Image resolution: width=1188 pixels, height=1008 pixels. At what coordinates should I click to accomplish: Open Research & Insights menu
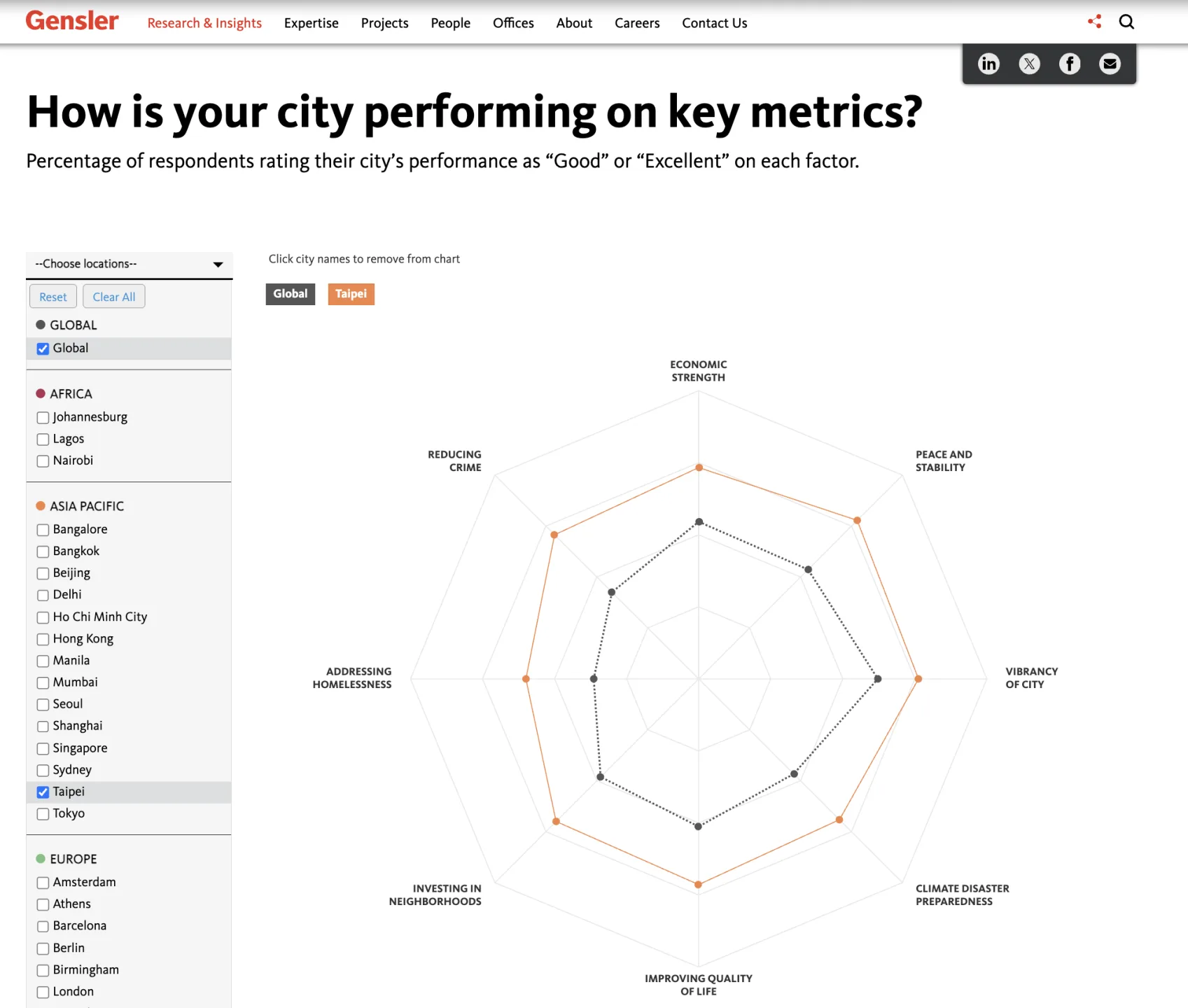click(x=204, y=23)
